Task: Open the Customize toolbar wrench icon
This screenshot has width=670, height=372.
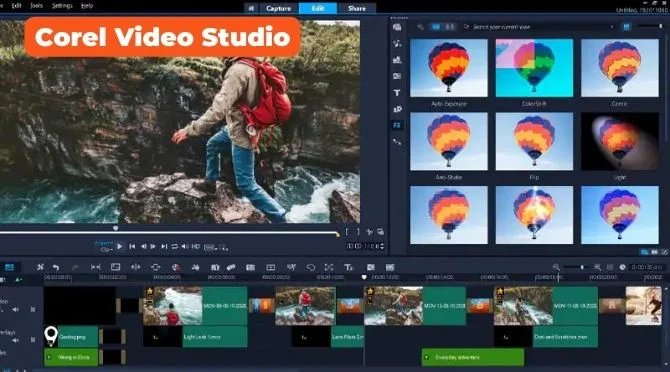Action: tap(40, 267)
